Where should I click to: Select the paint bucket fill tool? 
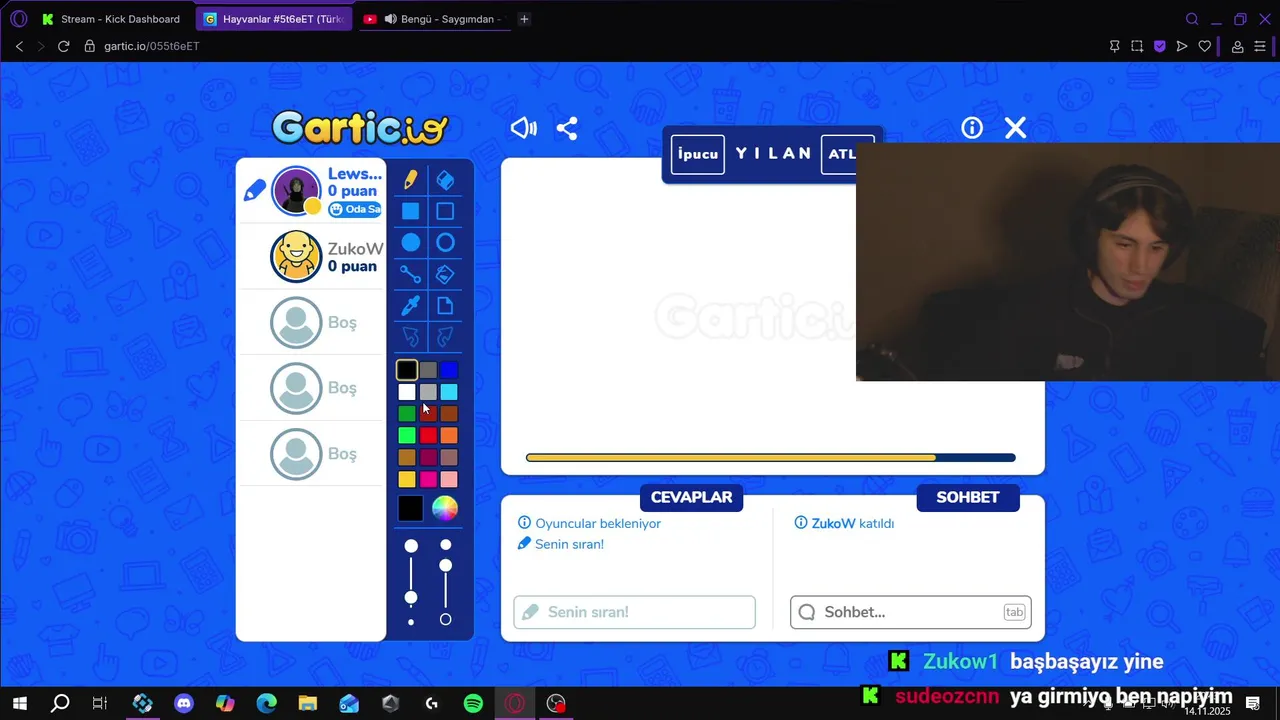point(445,274)
